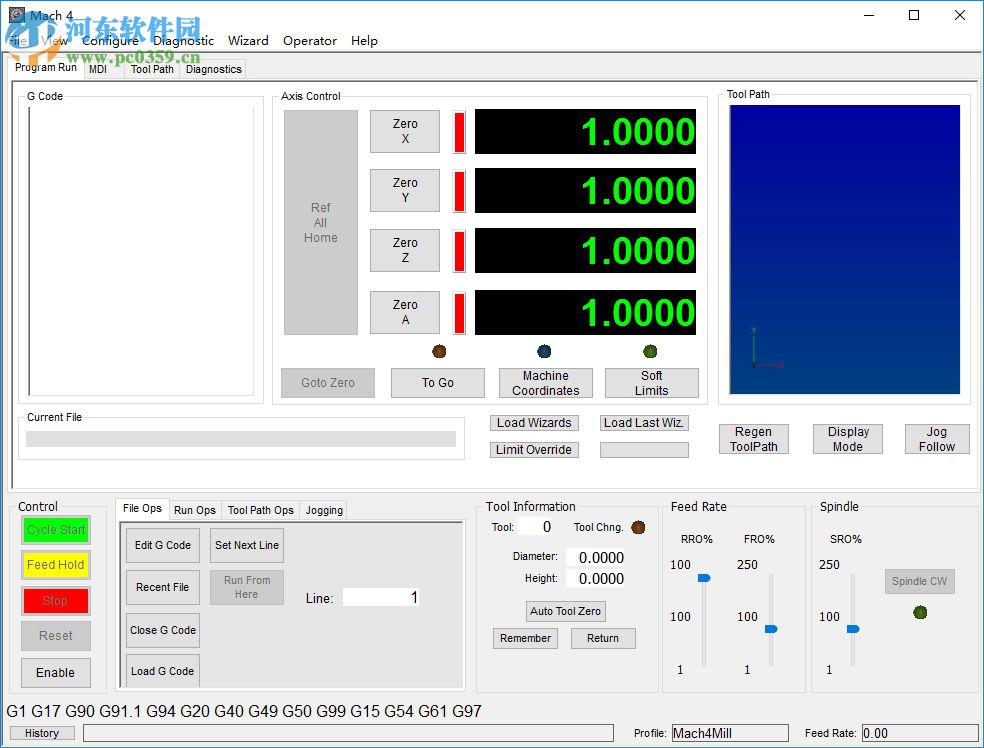Click the blue LED above Machine Coordinates
Screen dimensions: 984x748
[544, 351]
